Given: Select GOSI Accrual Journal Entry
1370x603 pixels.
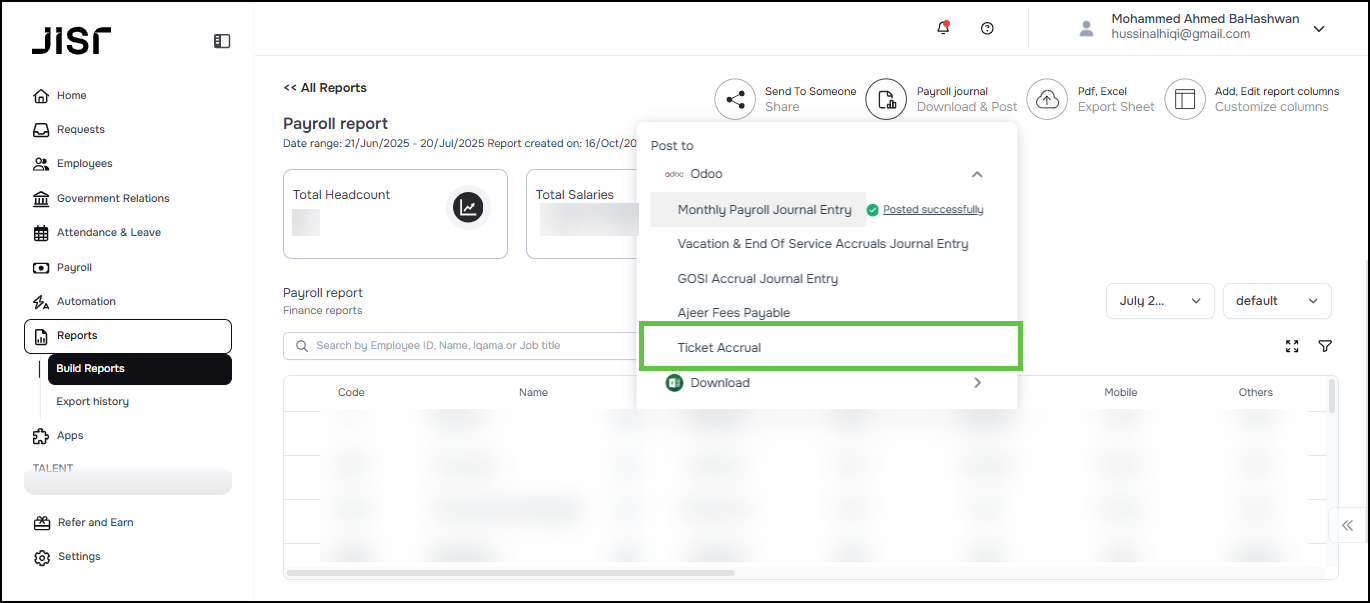Looking at the screenshot, I should [757, 279].
